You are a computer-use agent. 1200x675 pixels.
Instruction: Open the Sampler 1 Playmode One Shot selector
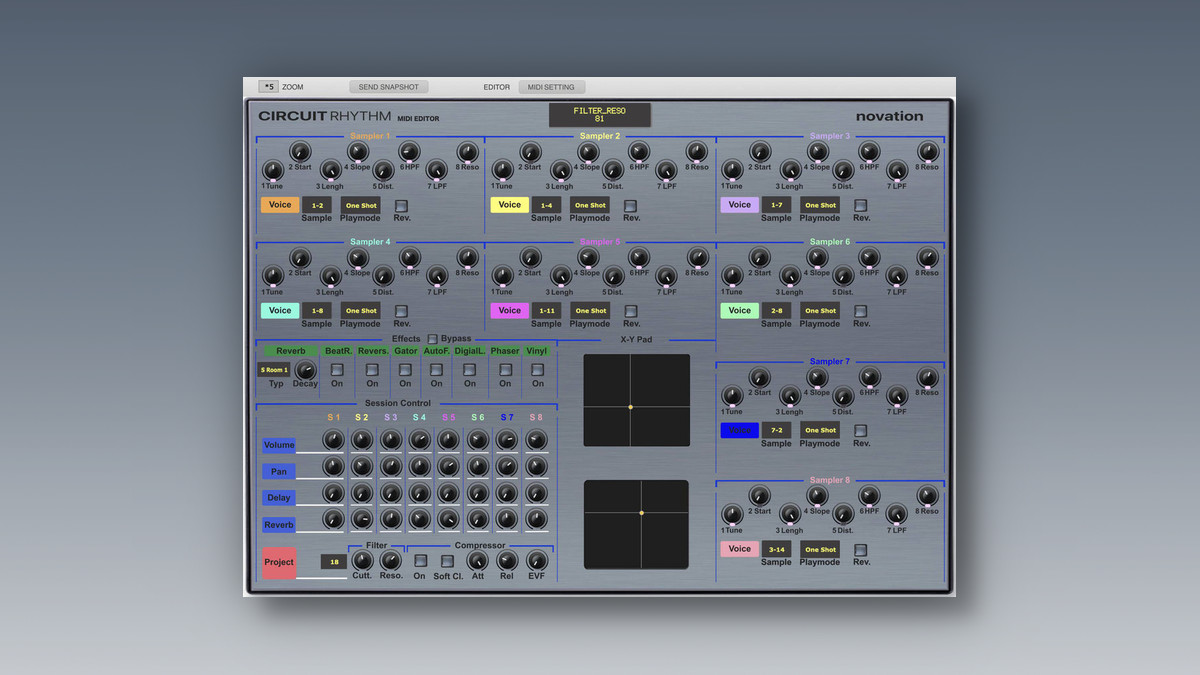pos(361,205)
